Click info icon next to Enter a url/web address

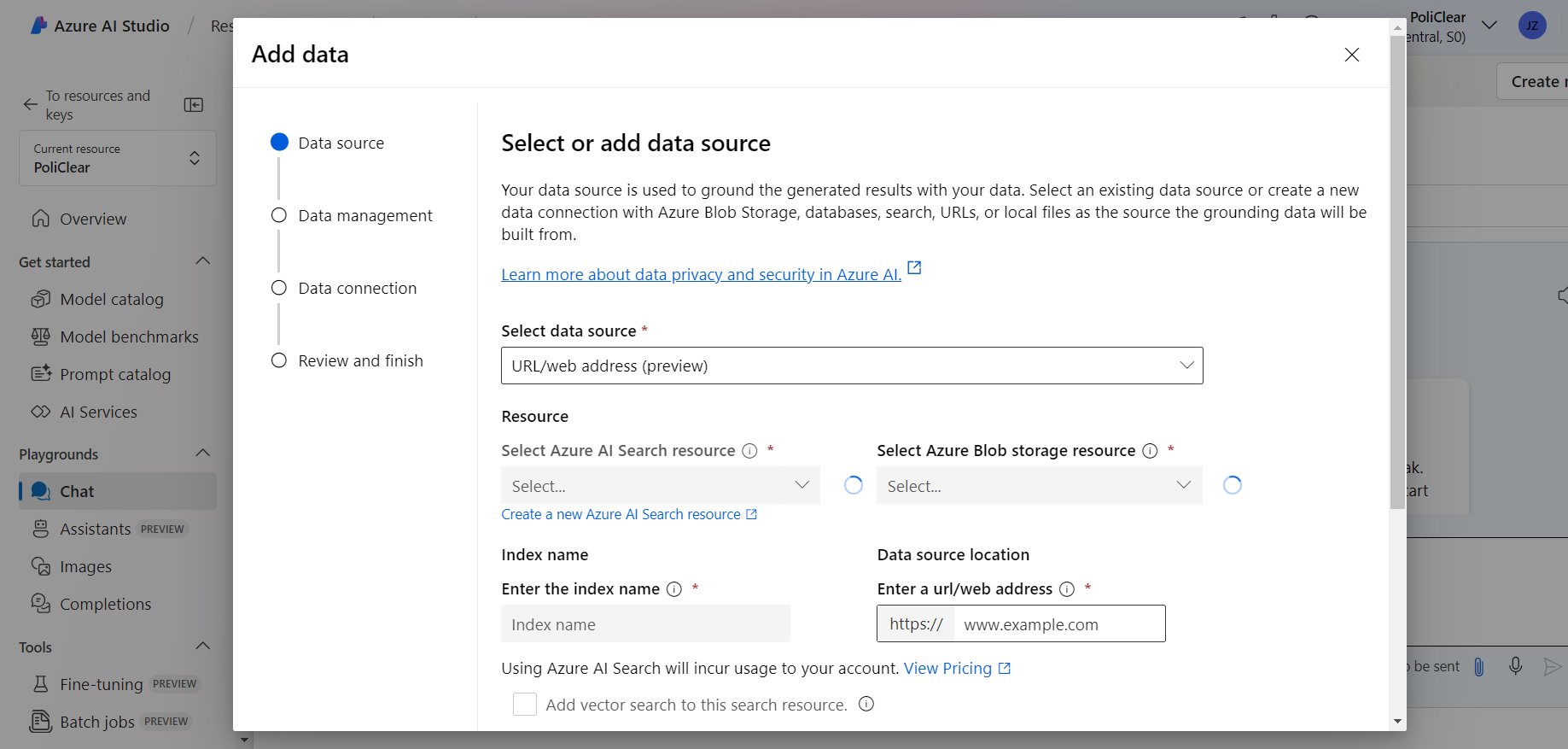pyautogui.click(x=1067, y=589)
